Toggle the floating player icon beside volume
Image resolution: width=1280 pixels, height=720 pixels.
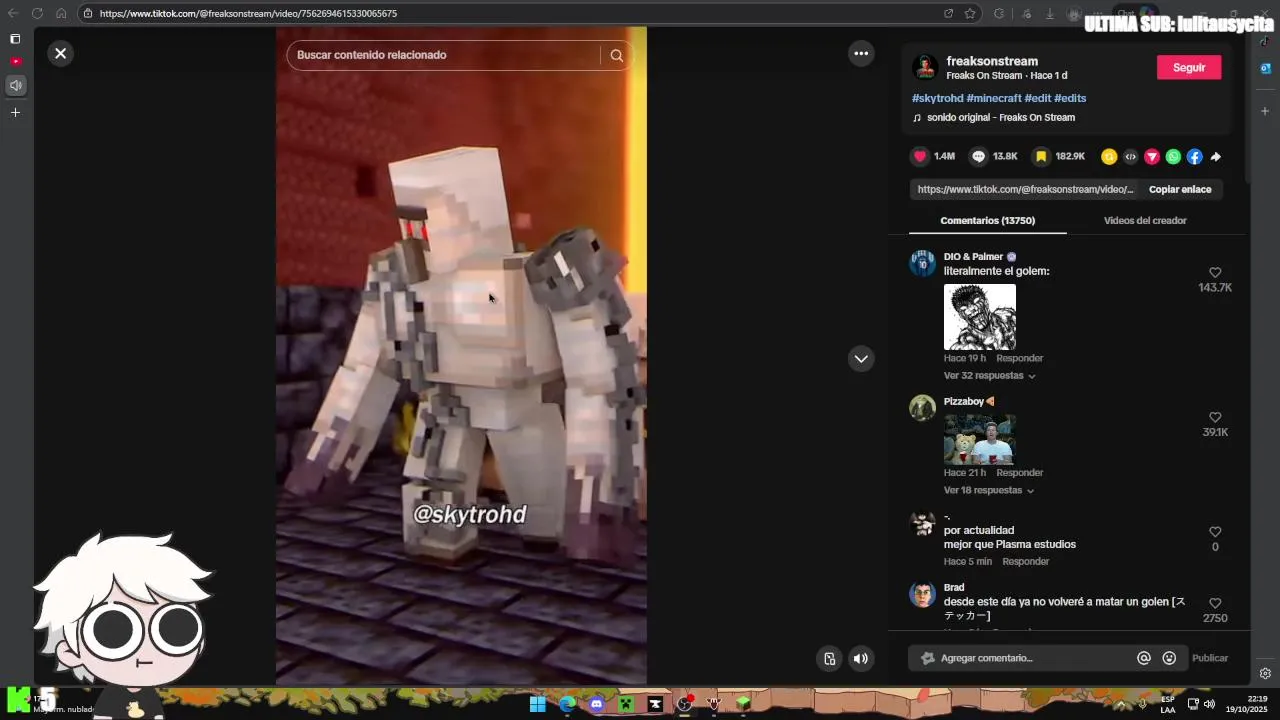click(x=829, y=658)
